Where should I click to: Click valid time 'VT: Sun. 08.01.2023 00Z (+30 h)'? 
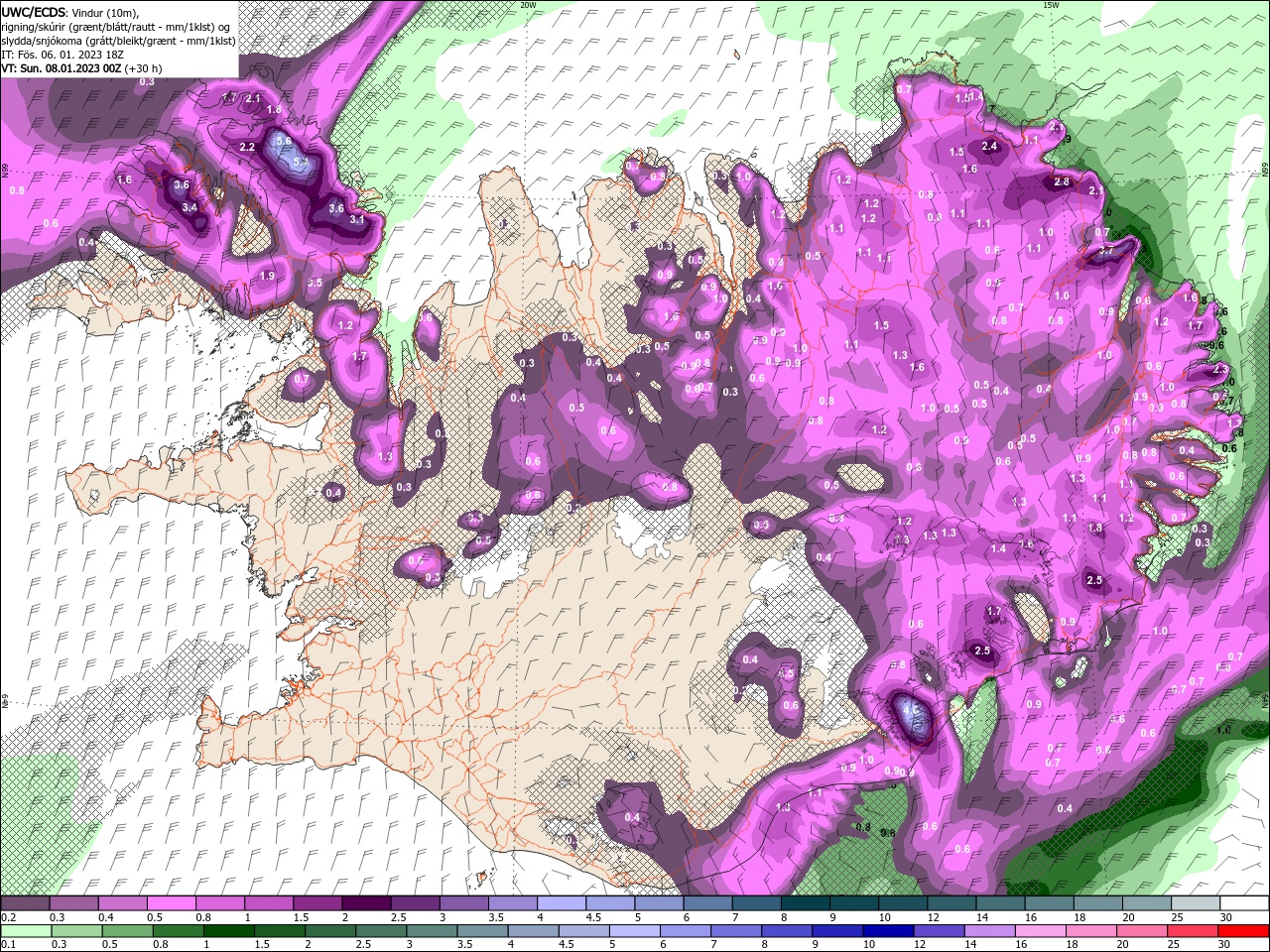[81, 68]
